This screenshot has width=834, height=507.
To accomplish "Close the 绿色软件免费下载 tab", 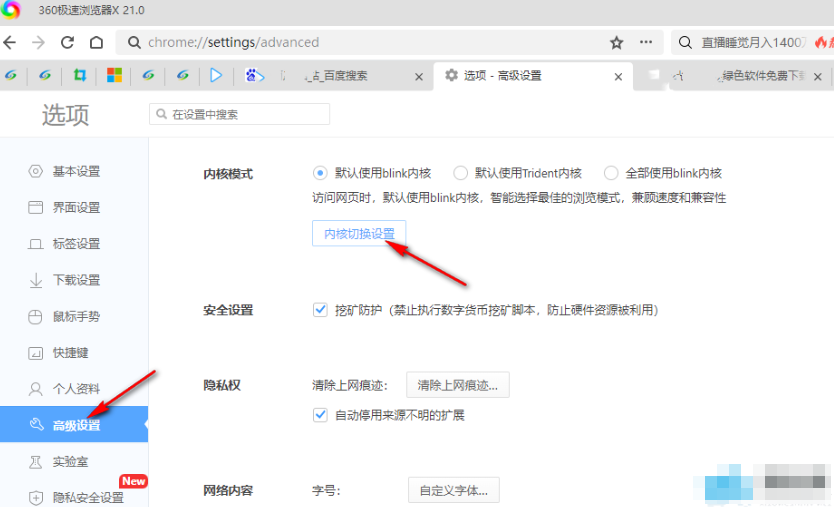I will 818,77.
